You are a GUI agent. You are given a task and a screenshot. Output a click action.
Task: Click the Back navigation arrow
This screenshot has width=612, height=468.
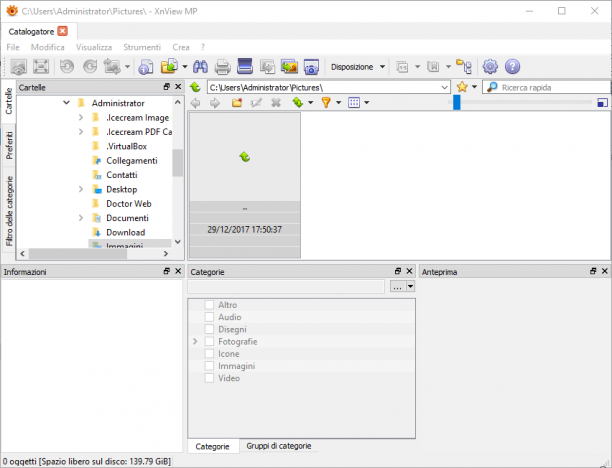196,103
